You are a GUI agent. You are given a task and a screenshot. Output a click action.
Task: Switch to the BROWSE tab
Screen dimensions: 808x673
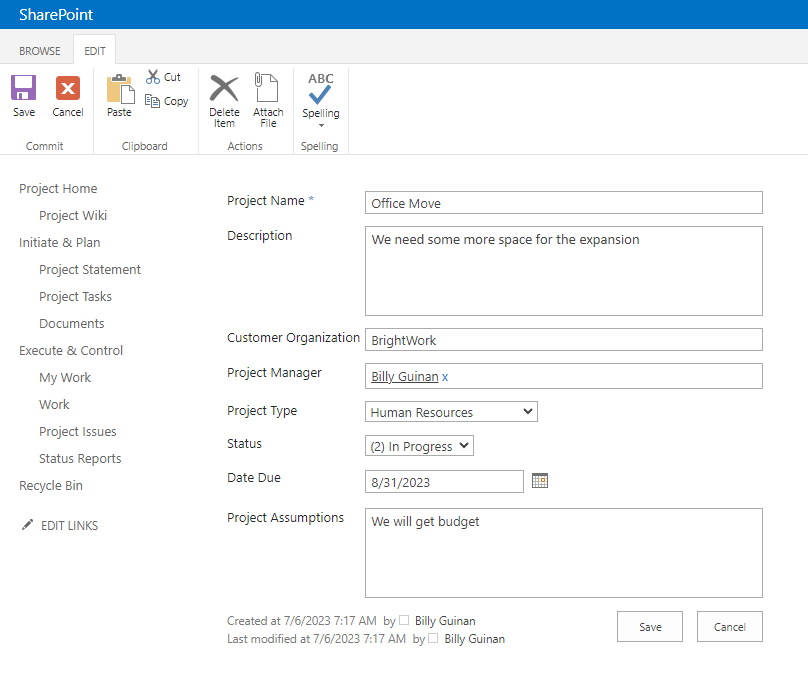(40, 51)
